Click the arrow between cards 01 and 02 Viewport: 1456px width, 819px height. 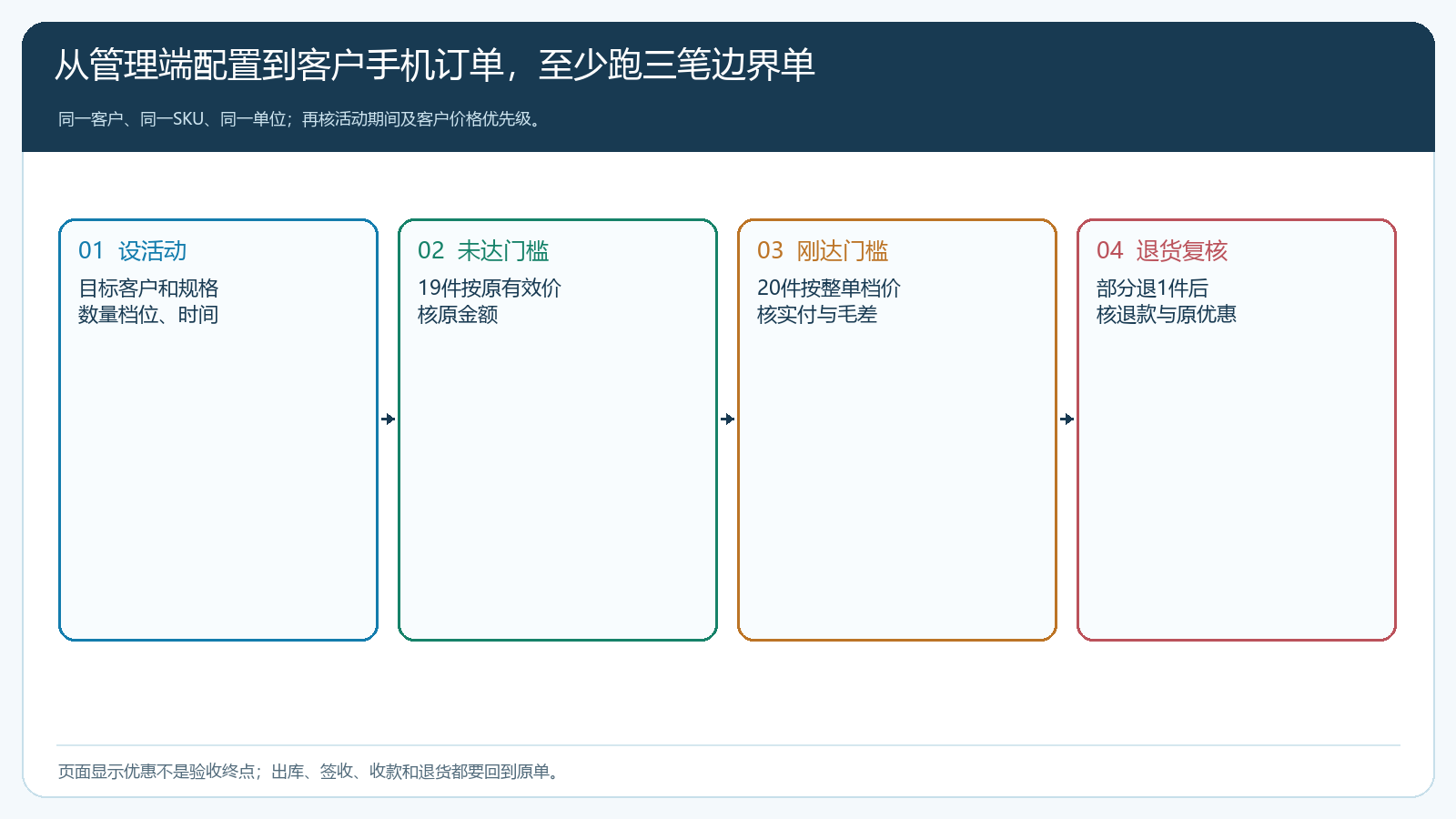389,420
